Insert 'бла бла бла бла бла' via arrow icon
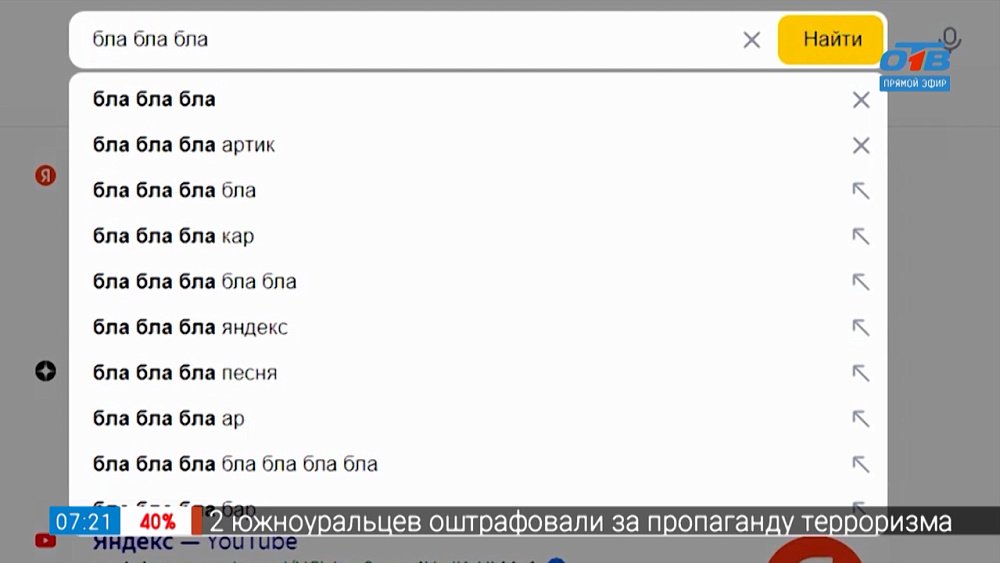Viewport: 1000px width, 563px height. 861,282
